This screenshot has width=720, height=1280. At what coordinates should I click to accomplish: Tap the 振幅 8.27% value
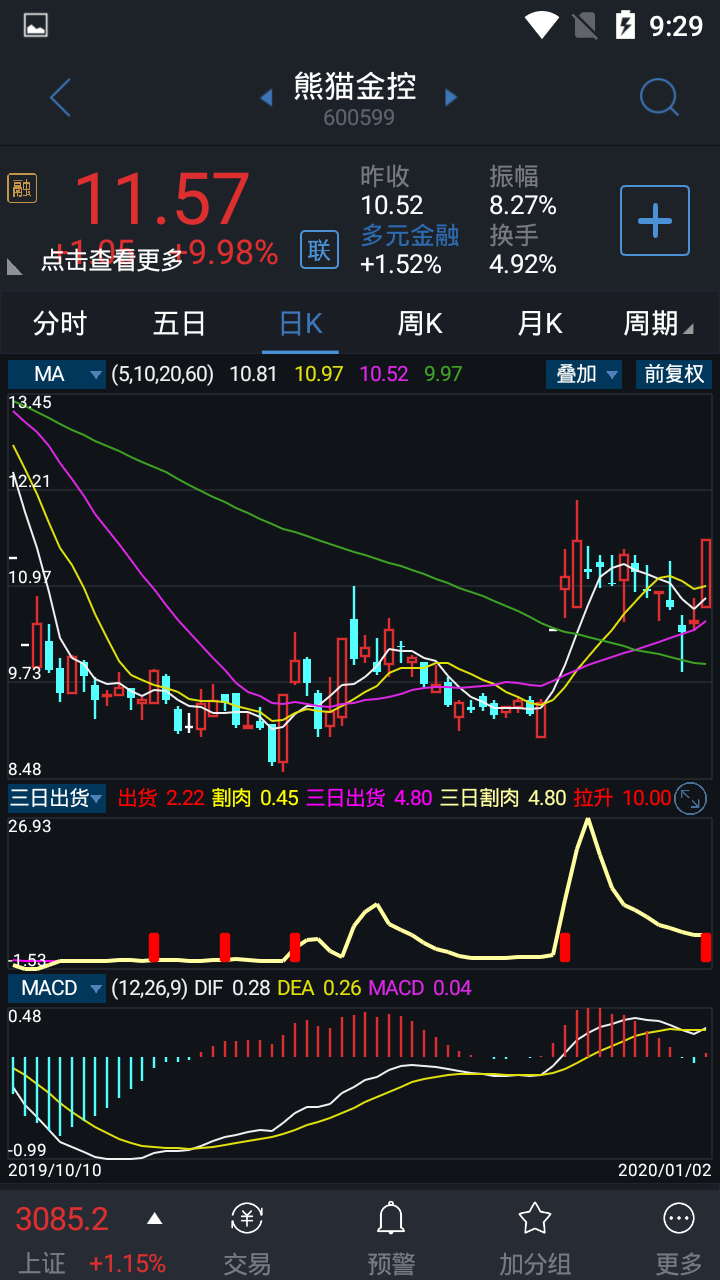[x=523, y=205]
